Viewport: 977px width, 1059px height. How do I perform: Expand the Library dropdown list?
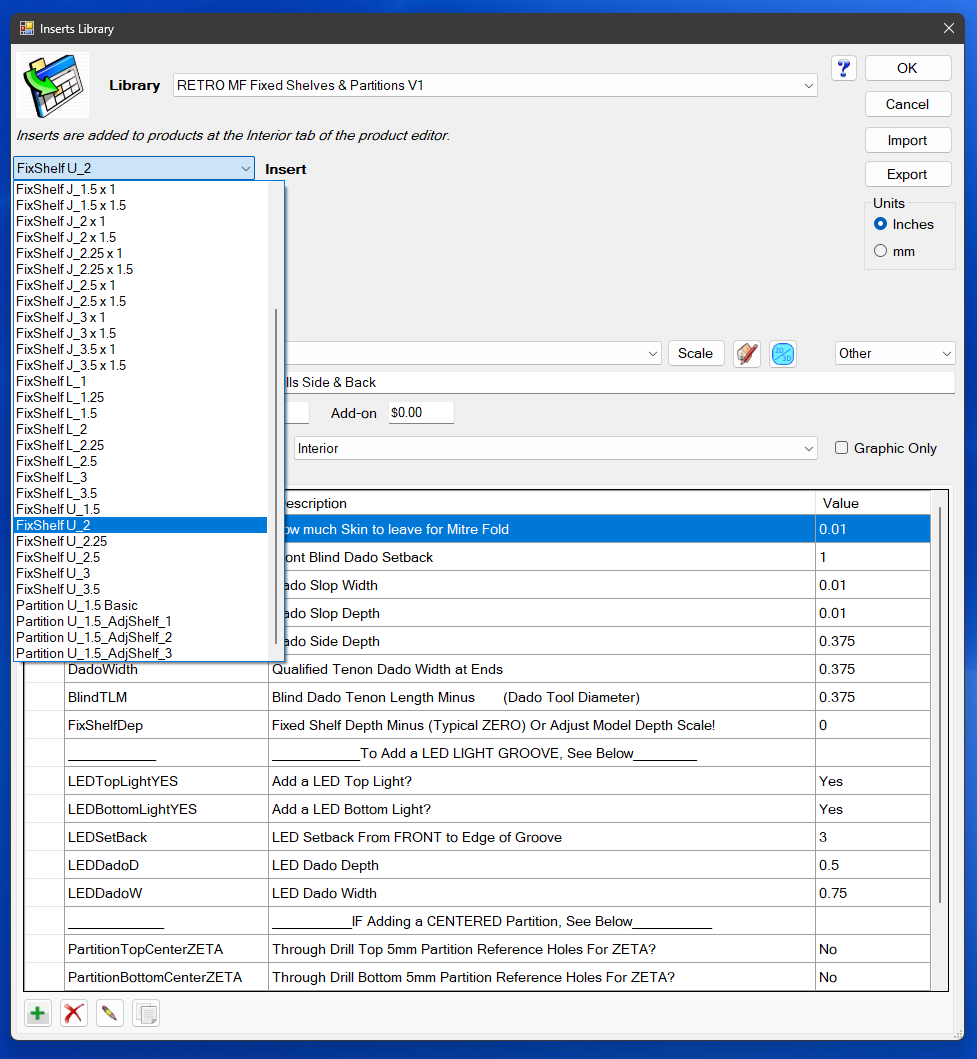pyautogui.click(x=808, y=86)
